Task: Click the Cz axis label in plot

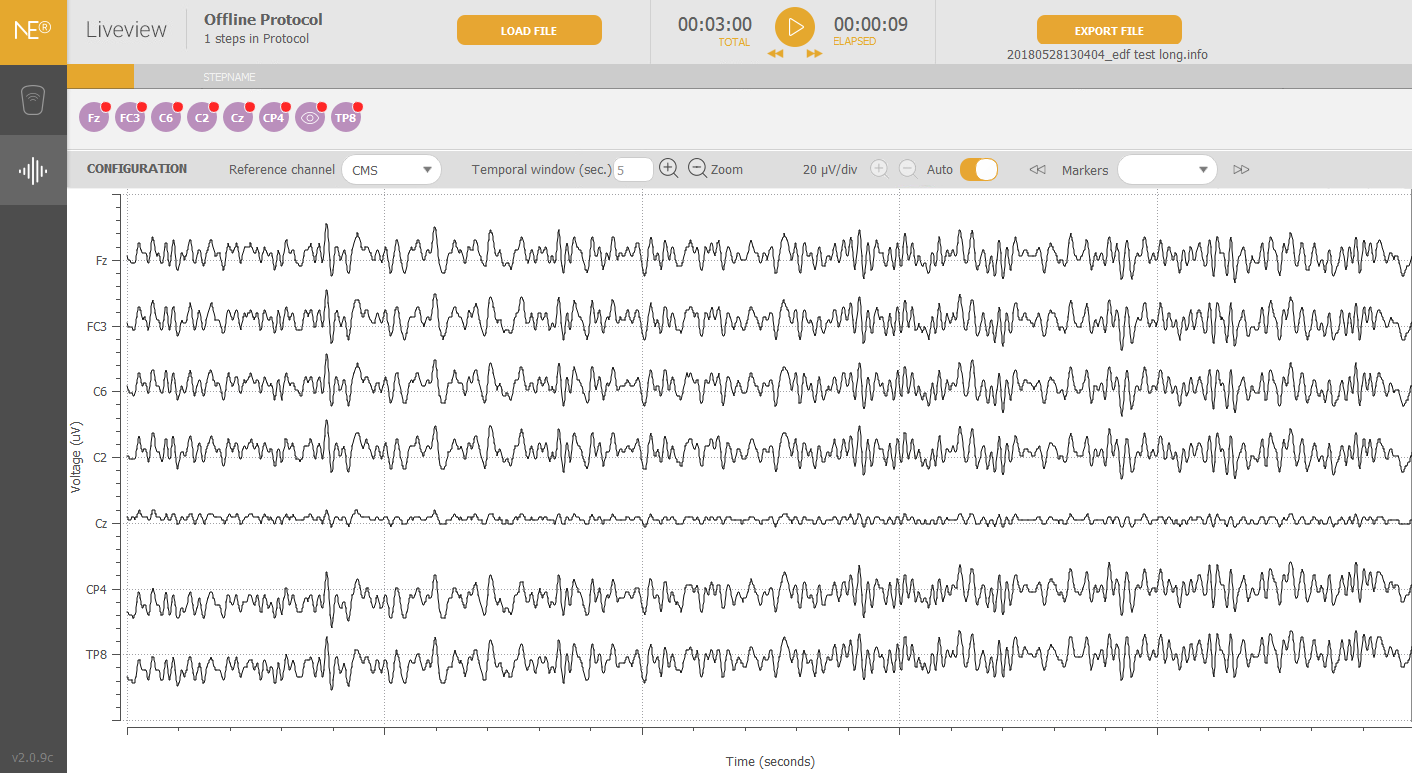Action: (101, 524)
